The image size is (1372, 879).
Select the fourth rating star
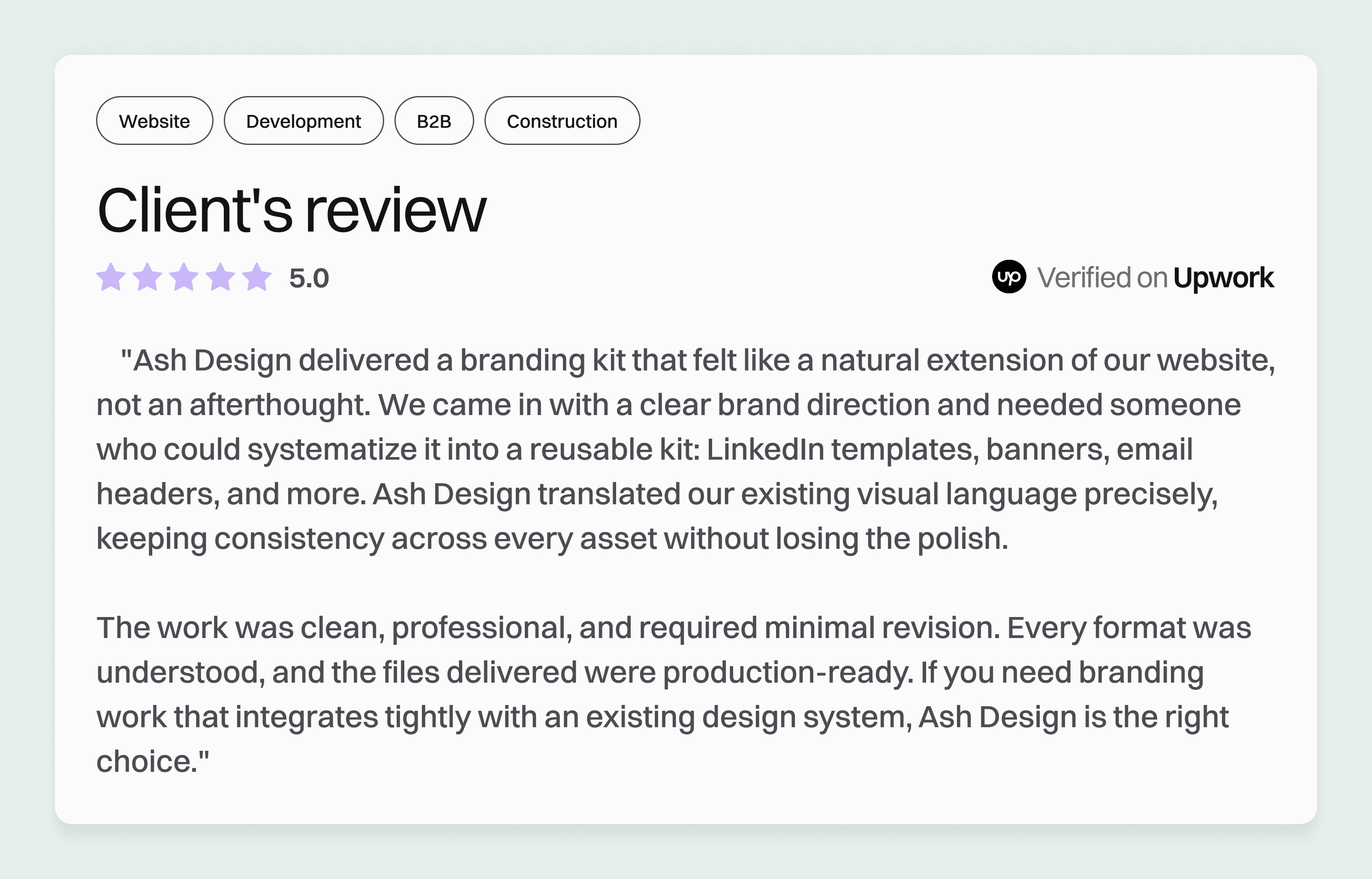pyautogui.click(x=220, y=277)
